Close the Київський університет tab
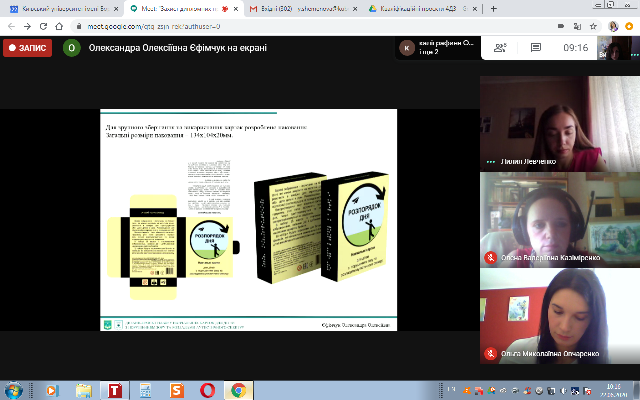 coord(116,9)
